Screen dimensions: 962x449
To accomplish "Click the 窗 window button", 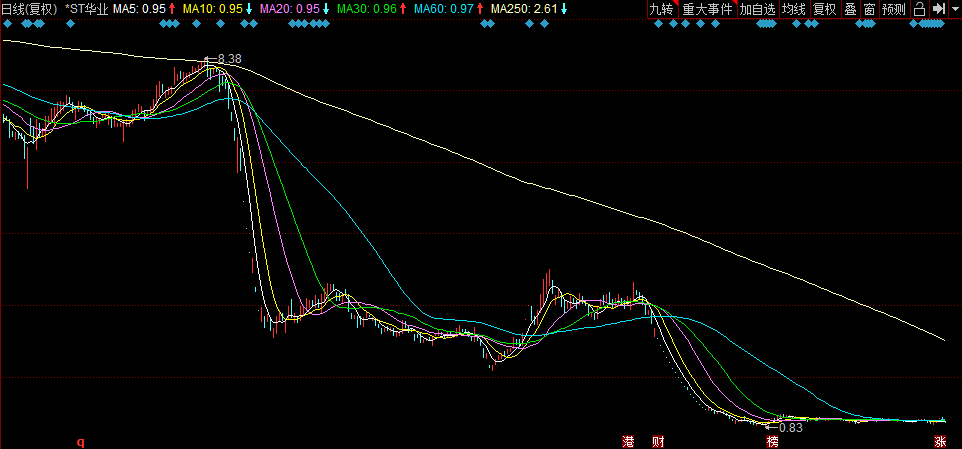I will (x=869, y=9).
